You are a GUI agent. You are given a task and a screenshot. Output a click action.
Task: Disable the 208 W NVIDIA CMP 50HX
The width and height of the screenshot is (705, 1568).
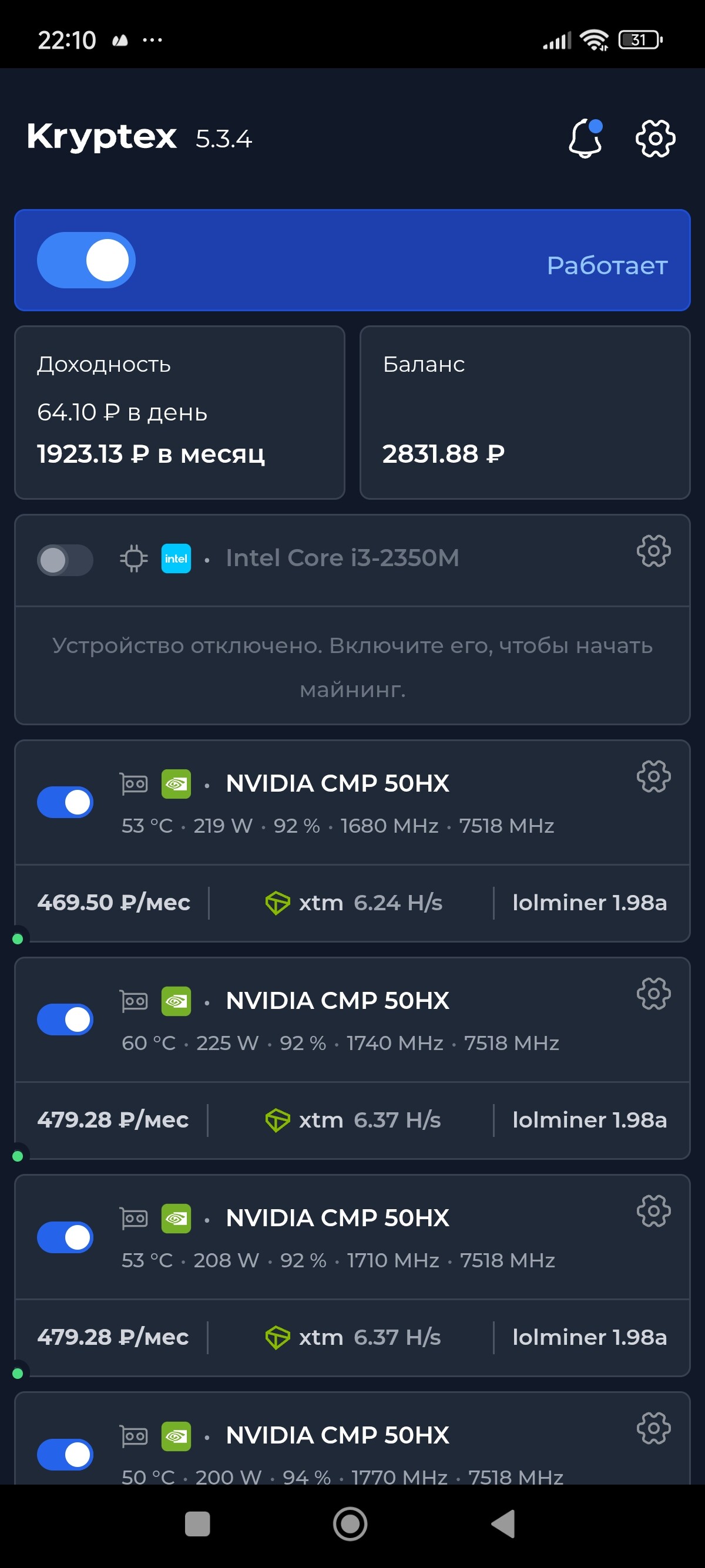(65, 1237)
